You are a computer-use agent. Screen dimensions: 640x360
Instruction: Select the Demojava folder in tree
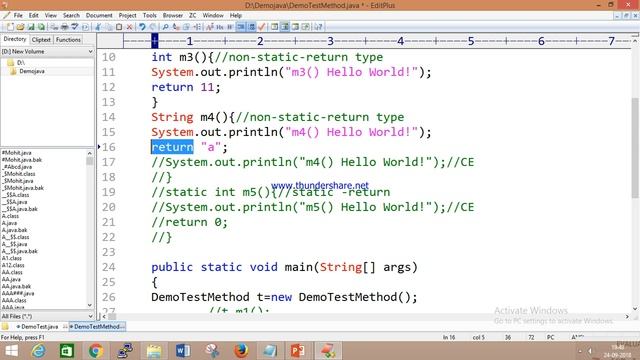28,71
